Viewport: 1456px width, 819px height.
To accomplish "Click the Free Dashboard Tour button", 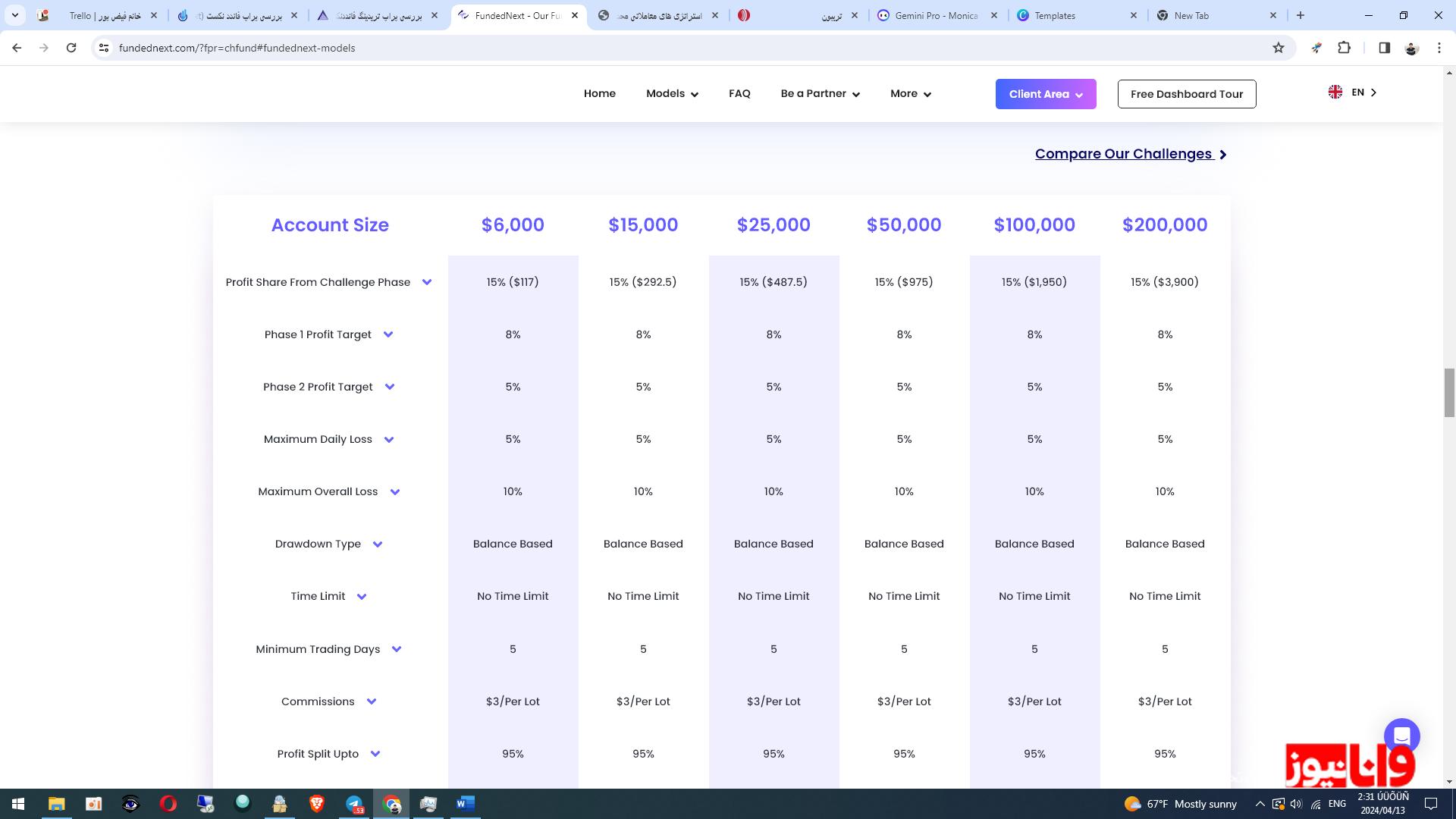I will [x=1186, y=94].
